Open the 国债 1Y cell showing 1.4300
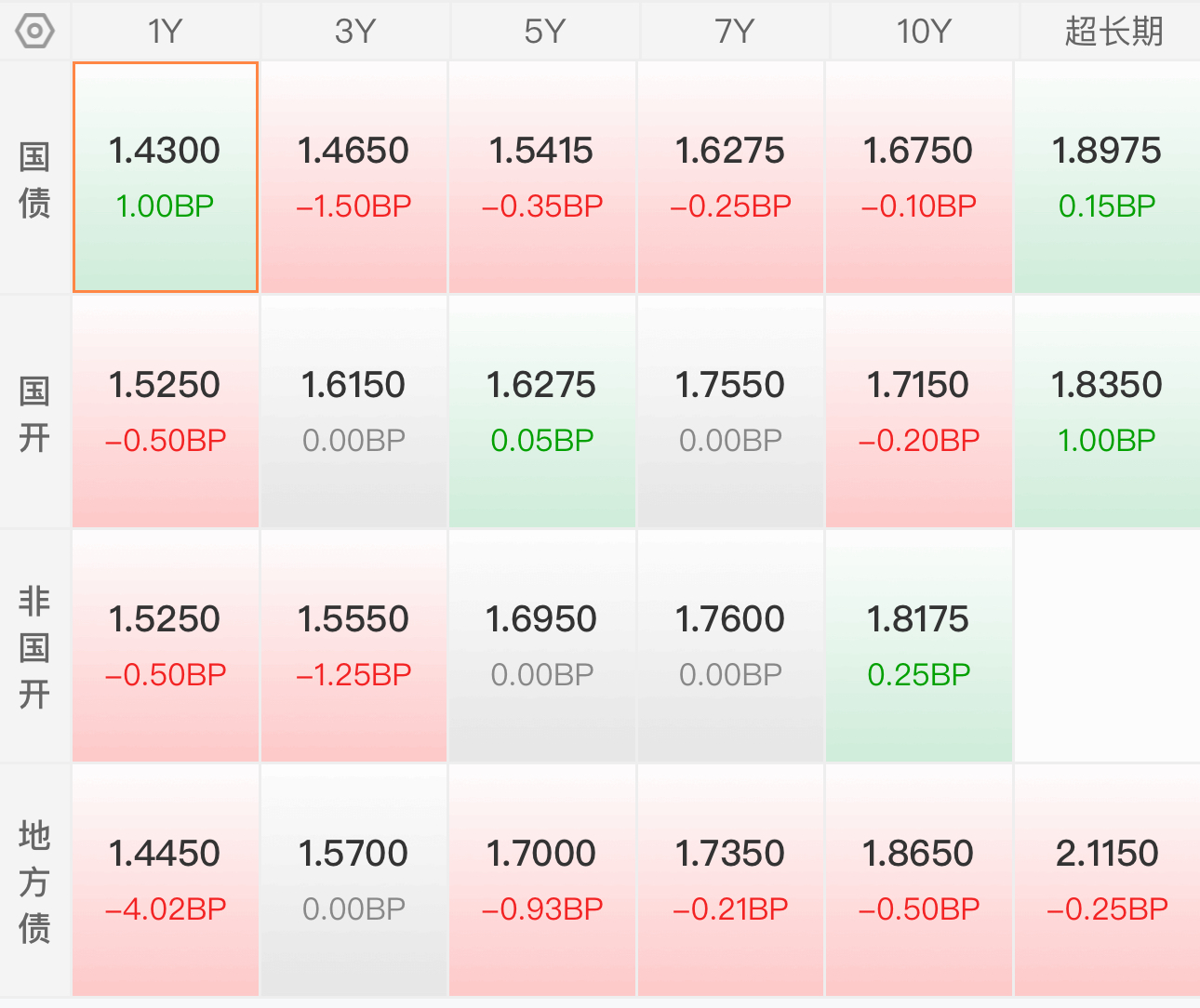The width and height of the screenshot is (1200, 1008). [x=166, y=178]
